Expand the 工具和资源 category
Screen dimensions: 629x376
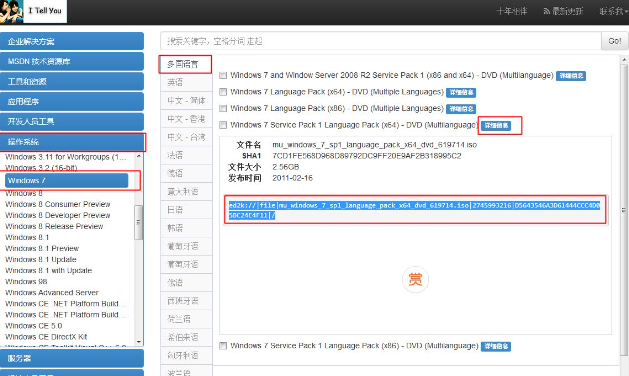[x=72, y=81]
